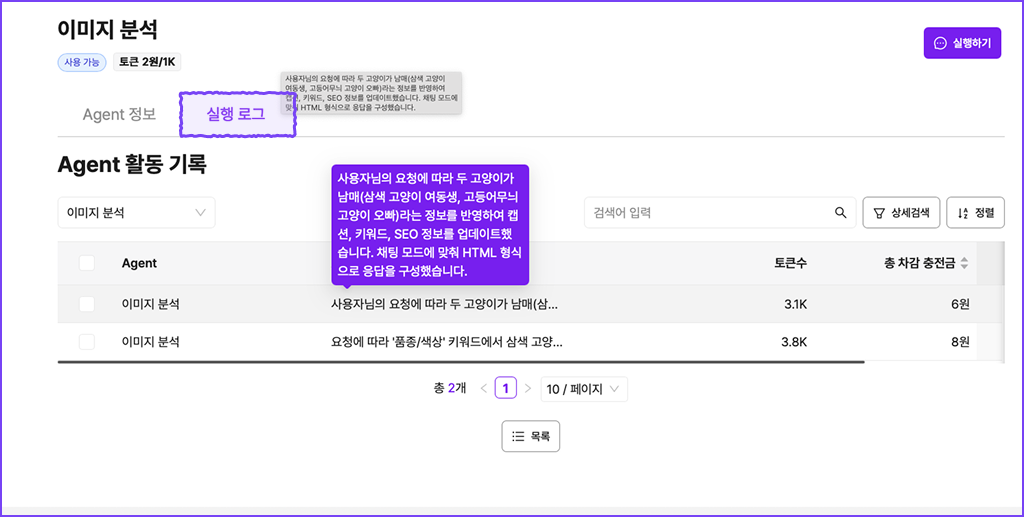Select the 실행 로그 tab
1024x517 pixels.
[x=236, y=114]
